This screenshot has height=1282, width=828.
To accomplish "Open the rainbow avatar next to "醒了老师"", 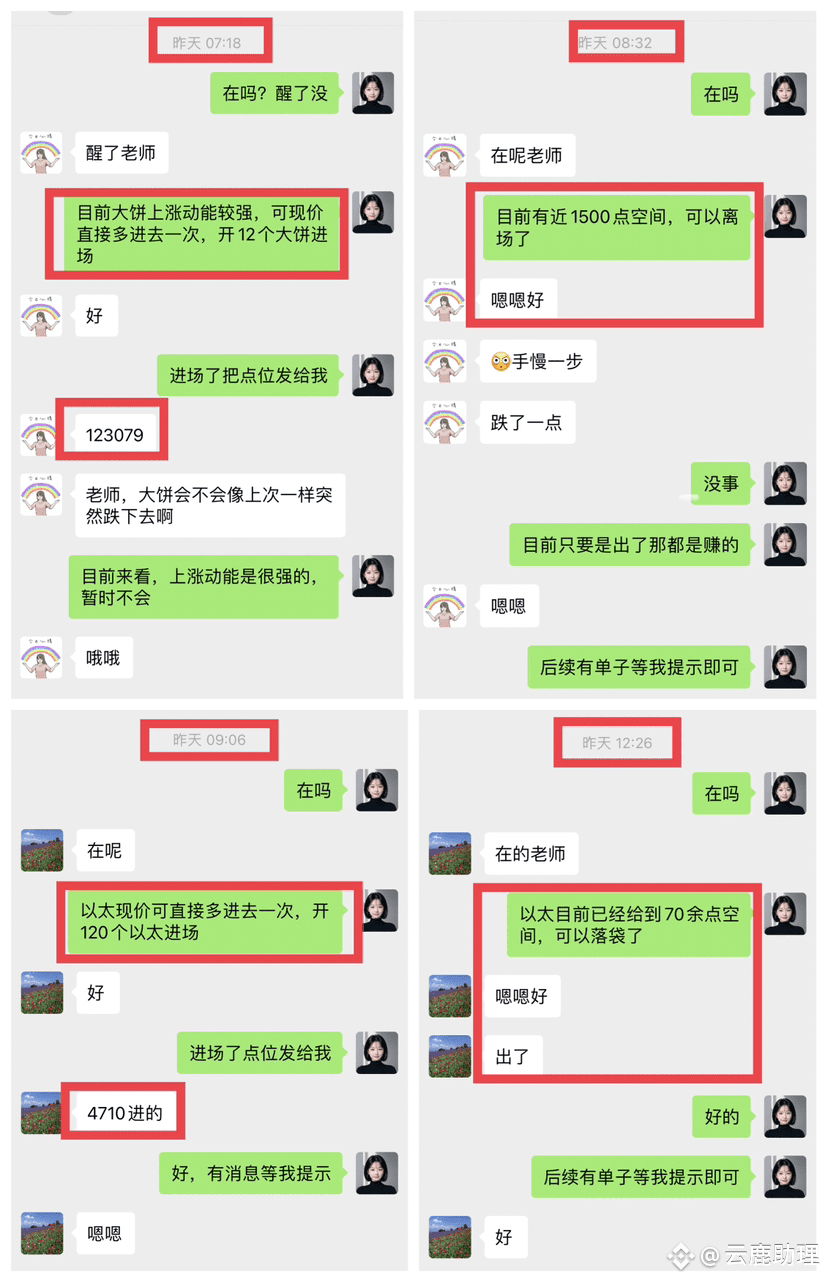I will [x=41, y=153].
